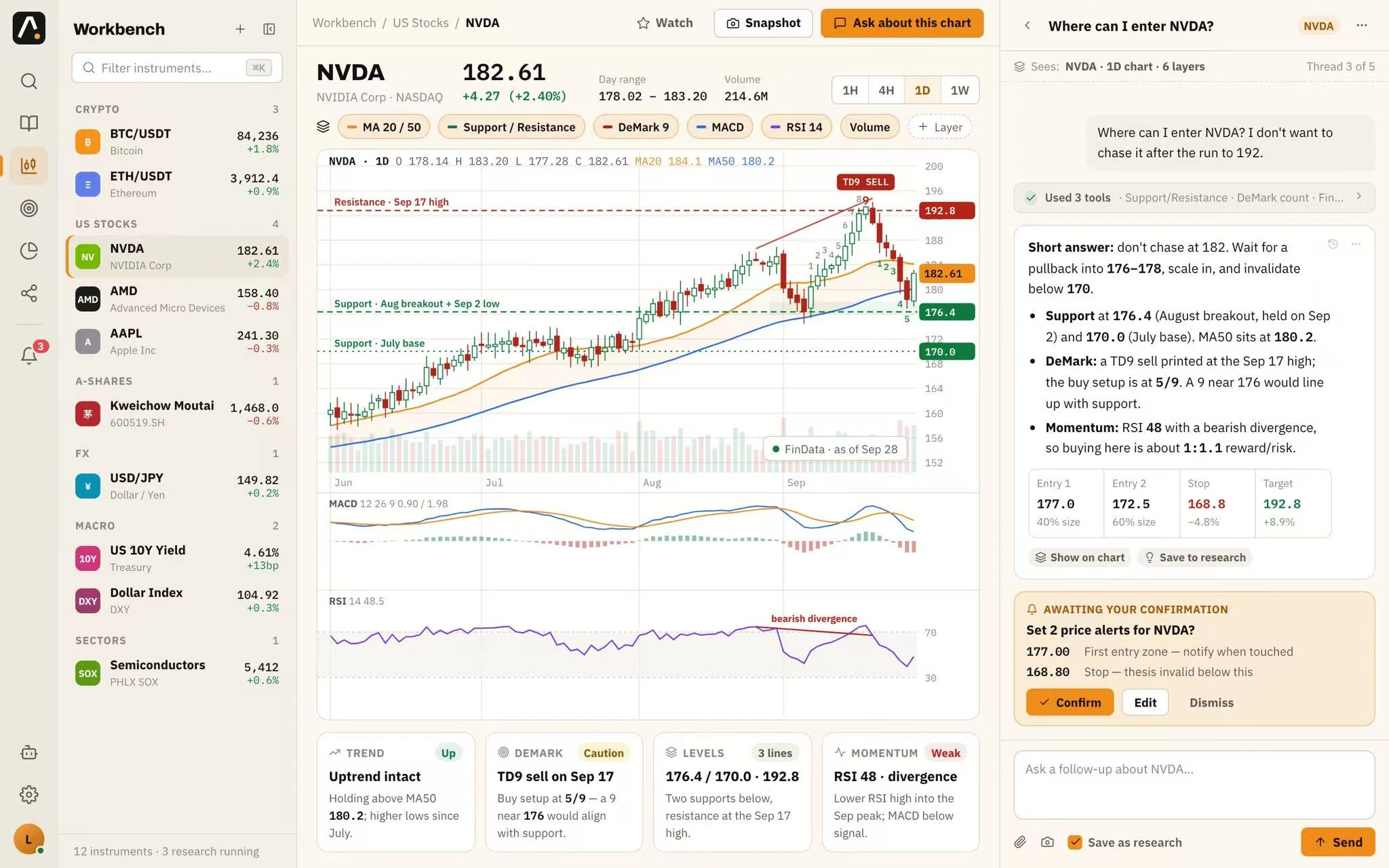Select the candlestick chart workbench icon
The height and width of the screenshot is (868, 1389).
(28, 165)
